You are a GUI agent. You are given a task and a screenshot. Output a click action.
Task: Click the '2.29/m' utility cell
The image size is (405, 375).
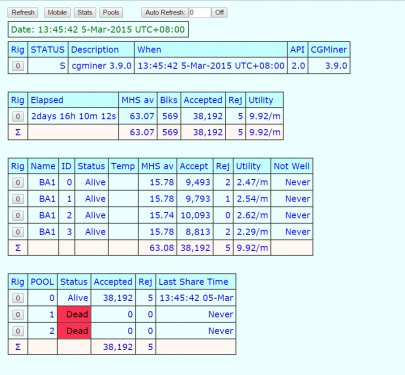click(252, 232)
